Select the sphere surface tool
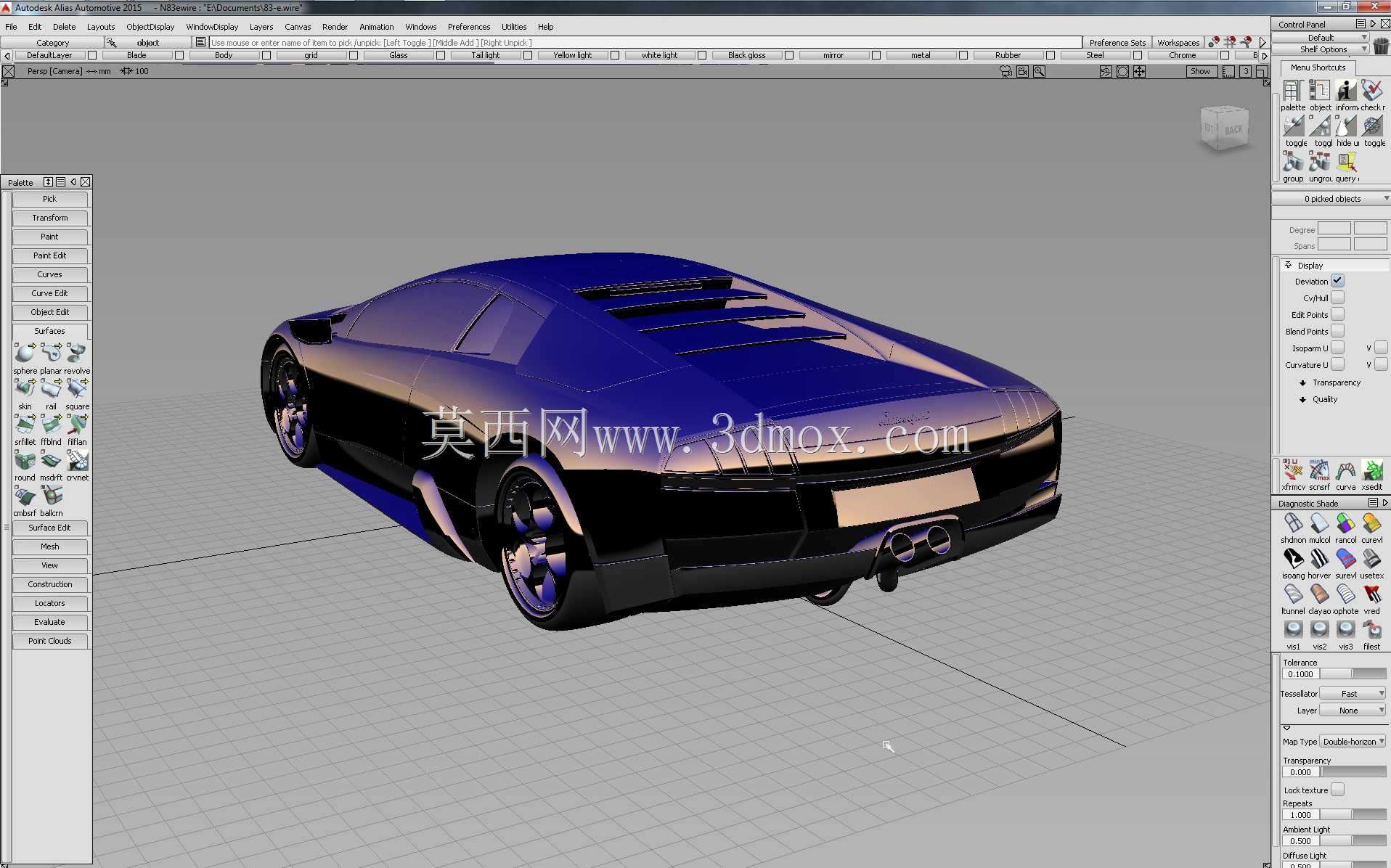 click(x=25, y=353)
